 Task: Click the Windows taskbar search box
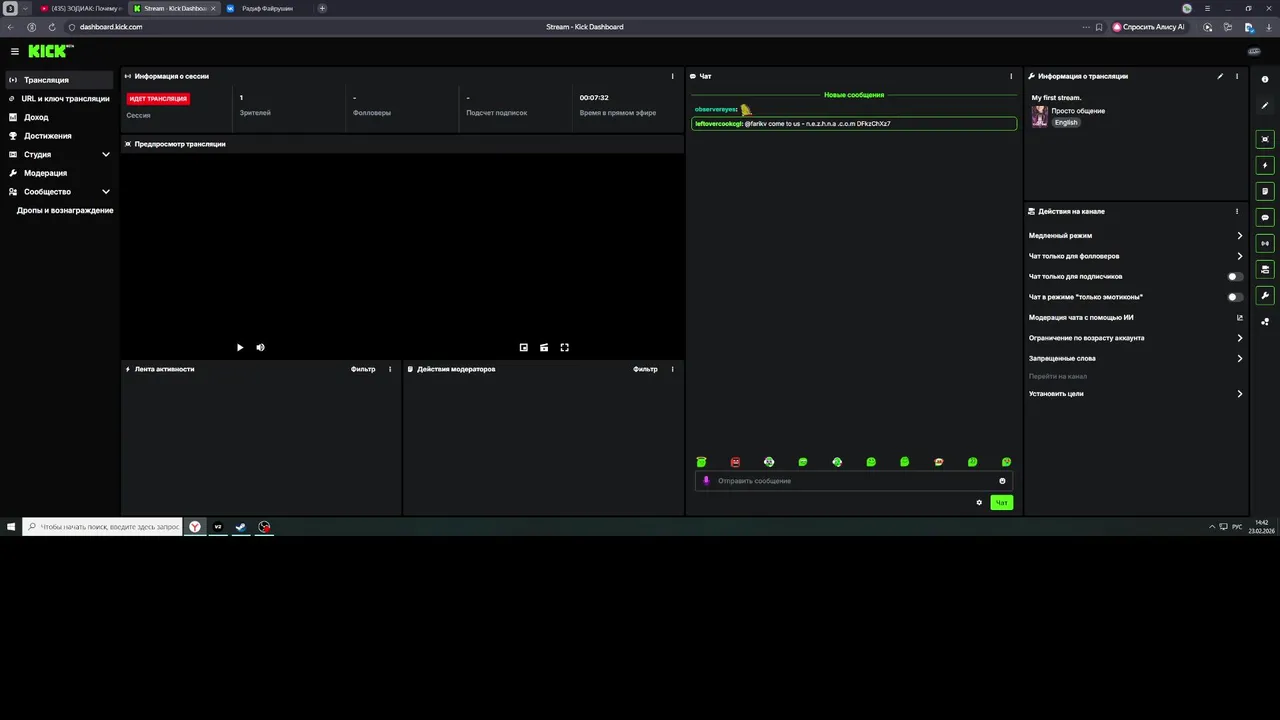coord(103,526)
